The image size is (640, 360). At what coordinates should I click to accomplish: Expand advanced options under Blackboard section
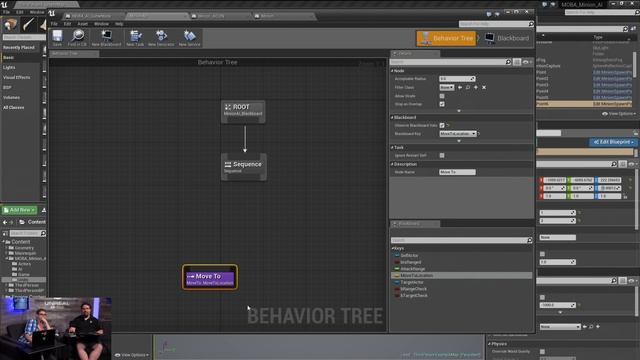click(459, 140)
